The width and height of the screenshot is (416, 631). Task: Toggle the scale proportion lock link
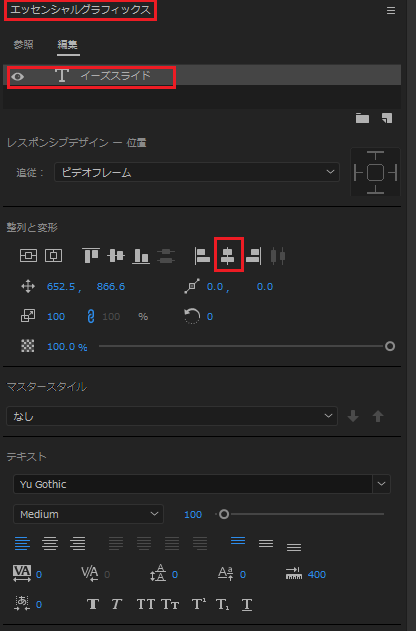click(91, 316)
